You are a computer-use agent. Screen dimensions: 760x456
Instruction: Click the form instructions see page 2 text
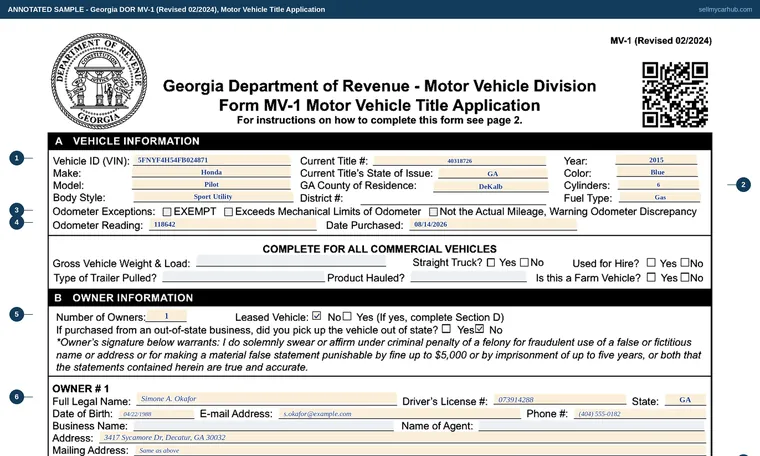pyautogui.click(x=380, y=120)
